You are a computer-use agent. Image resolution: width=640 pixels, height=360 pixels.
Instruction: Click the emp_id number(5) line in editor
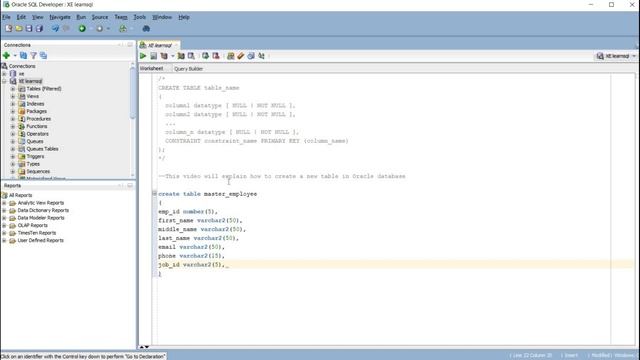(188, 211)
